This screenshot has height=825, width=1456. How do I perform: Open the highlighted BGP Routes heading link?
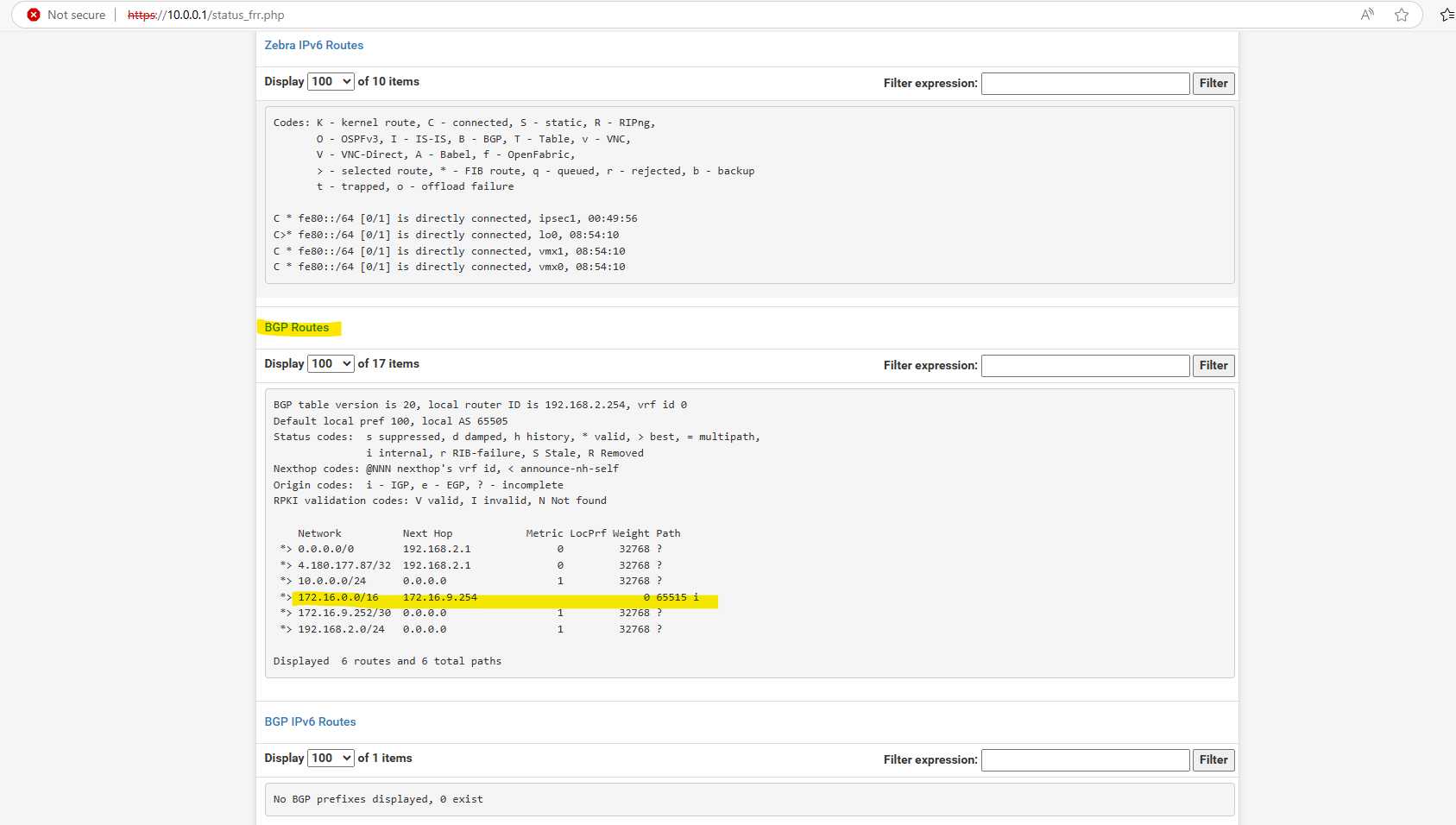click(297, 327)
